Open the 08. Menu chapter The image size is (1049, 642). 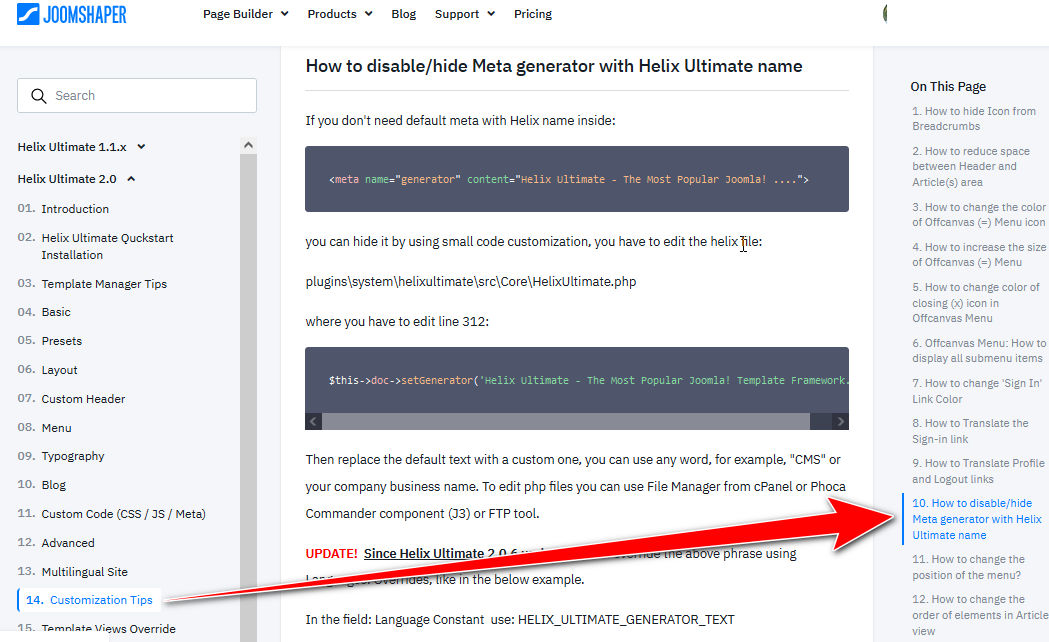pyautogui.click(x=44, y=427)
